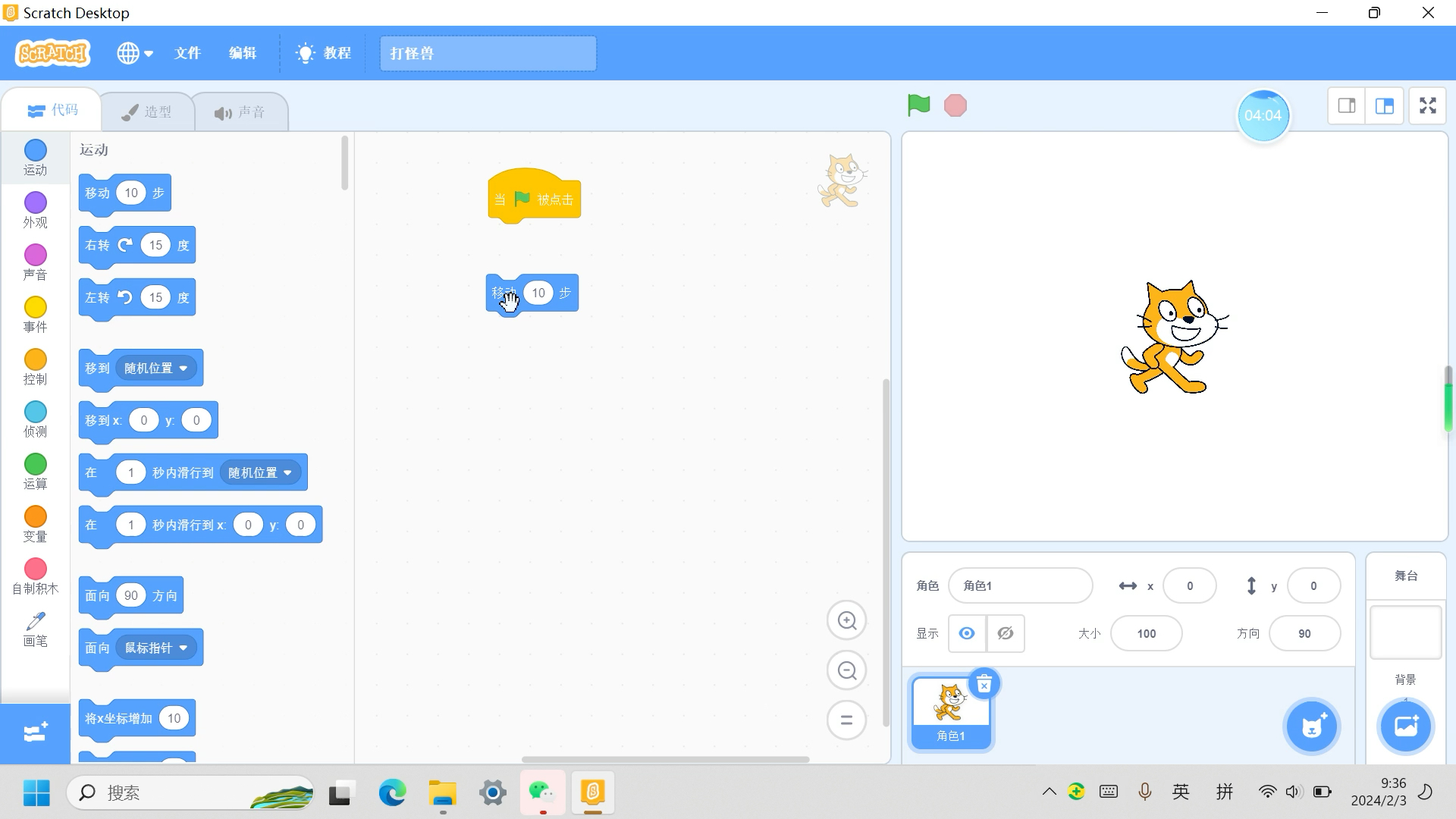Switch to the 代码 tab
The width and height of the screenshot is (1456, 819).
click(52, 111)
